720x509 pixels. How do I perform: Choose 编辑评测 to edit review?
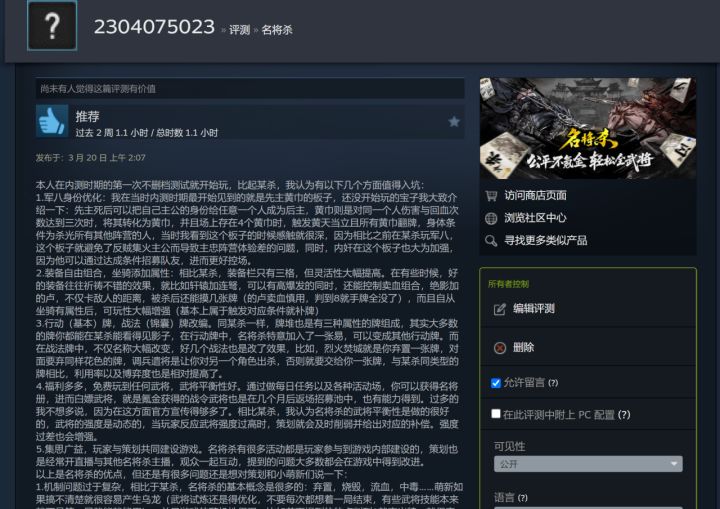pos(534,309)
